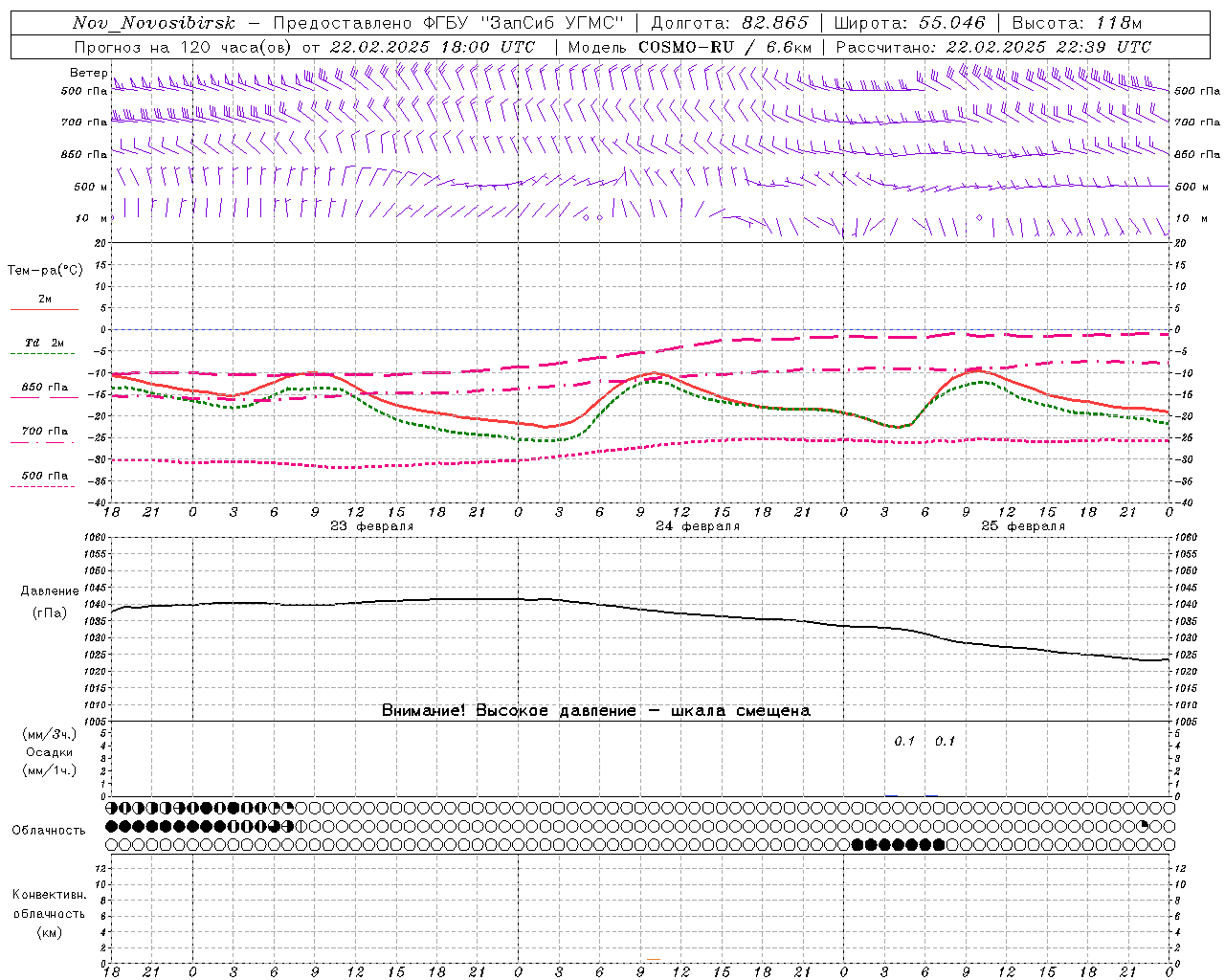Click the 'Тем-ра(°C)' temperature axis label
This screenshot has height=980, width=1225.
[45, 271]
